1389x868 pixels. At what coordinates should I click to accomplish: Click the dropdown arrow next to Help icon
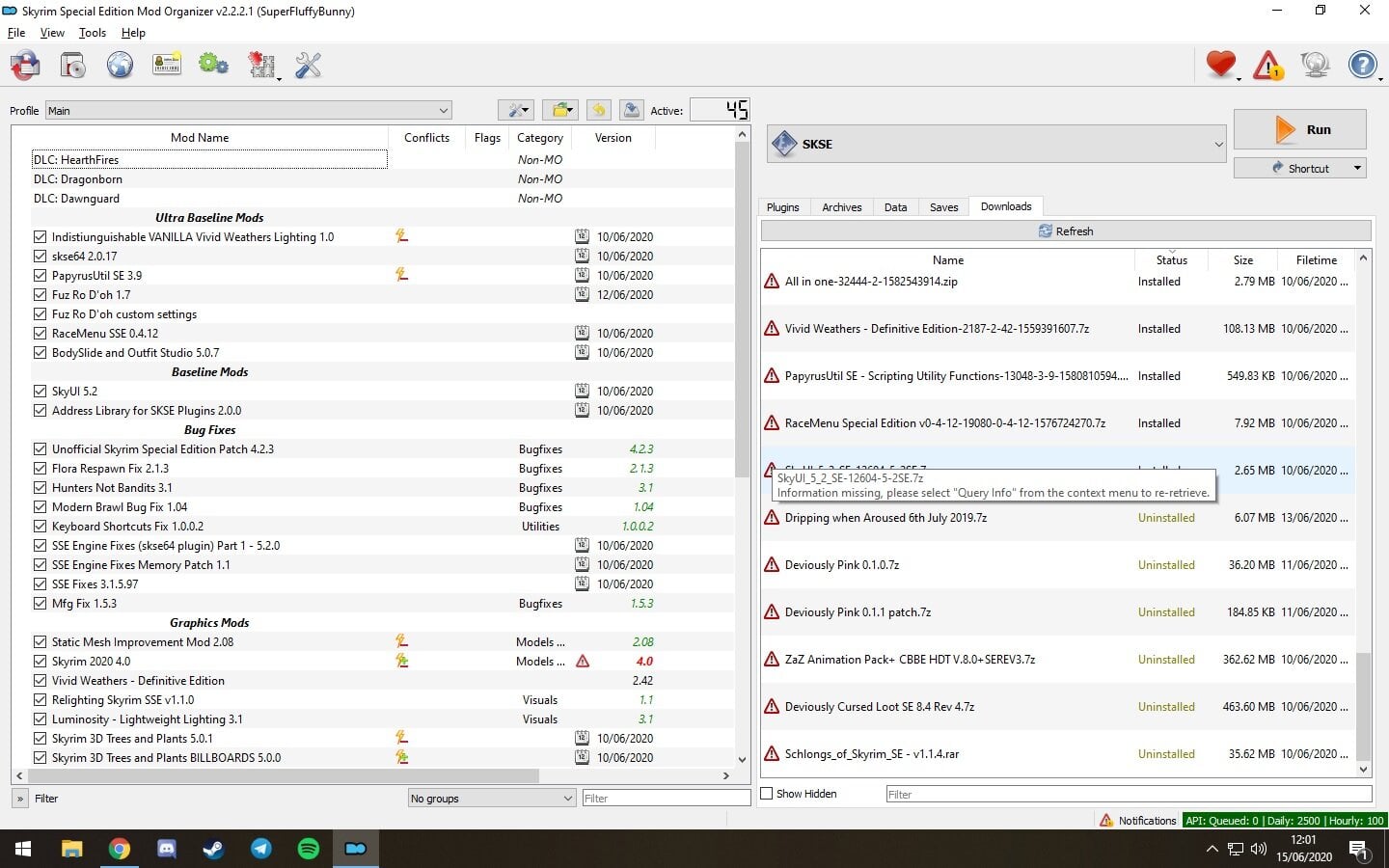click(x=1380, y=79)
